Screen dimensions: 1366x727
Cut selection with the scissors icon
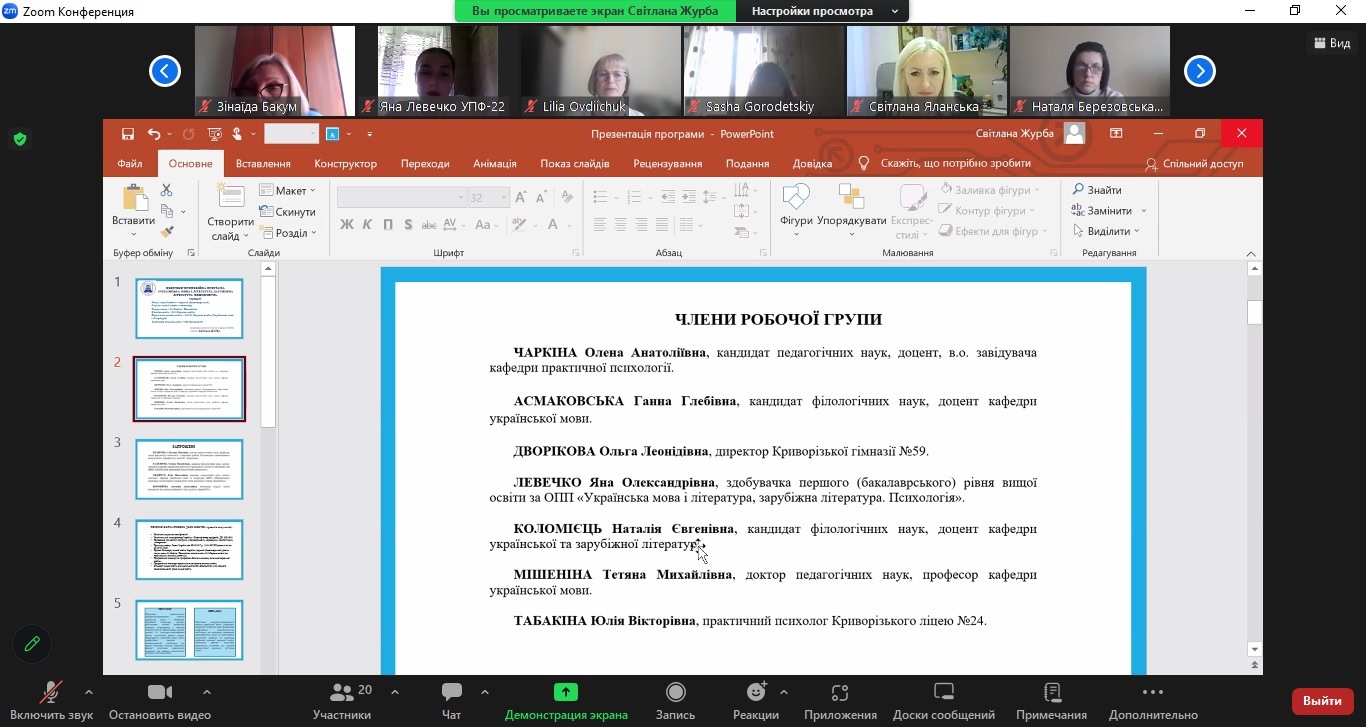click(x=167, y=190)
